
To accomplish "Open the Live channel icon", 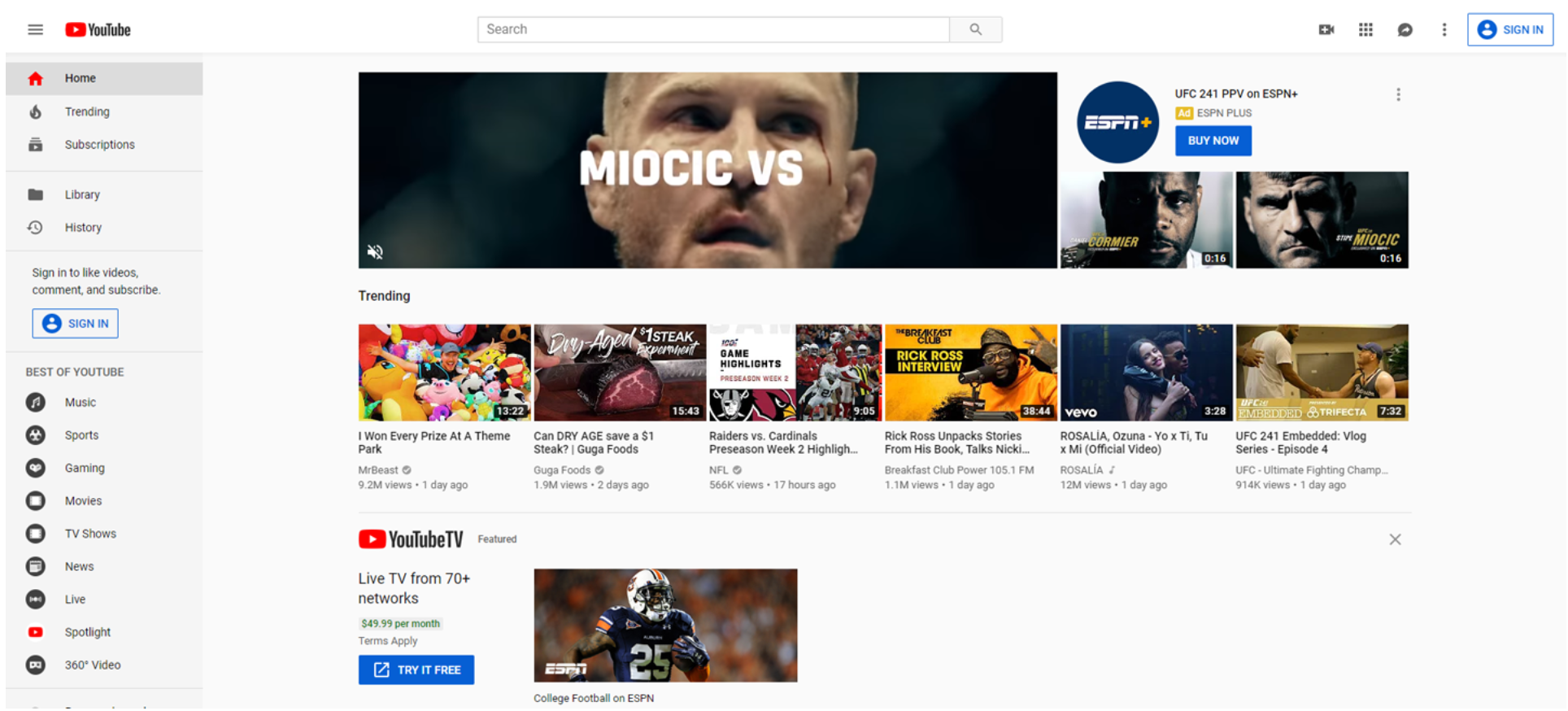I will tap(35, 600).
